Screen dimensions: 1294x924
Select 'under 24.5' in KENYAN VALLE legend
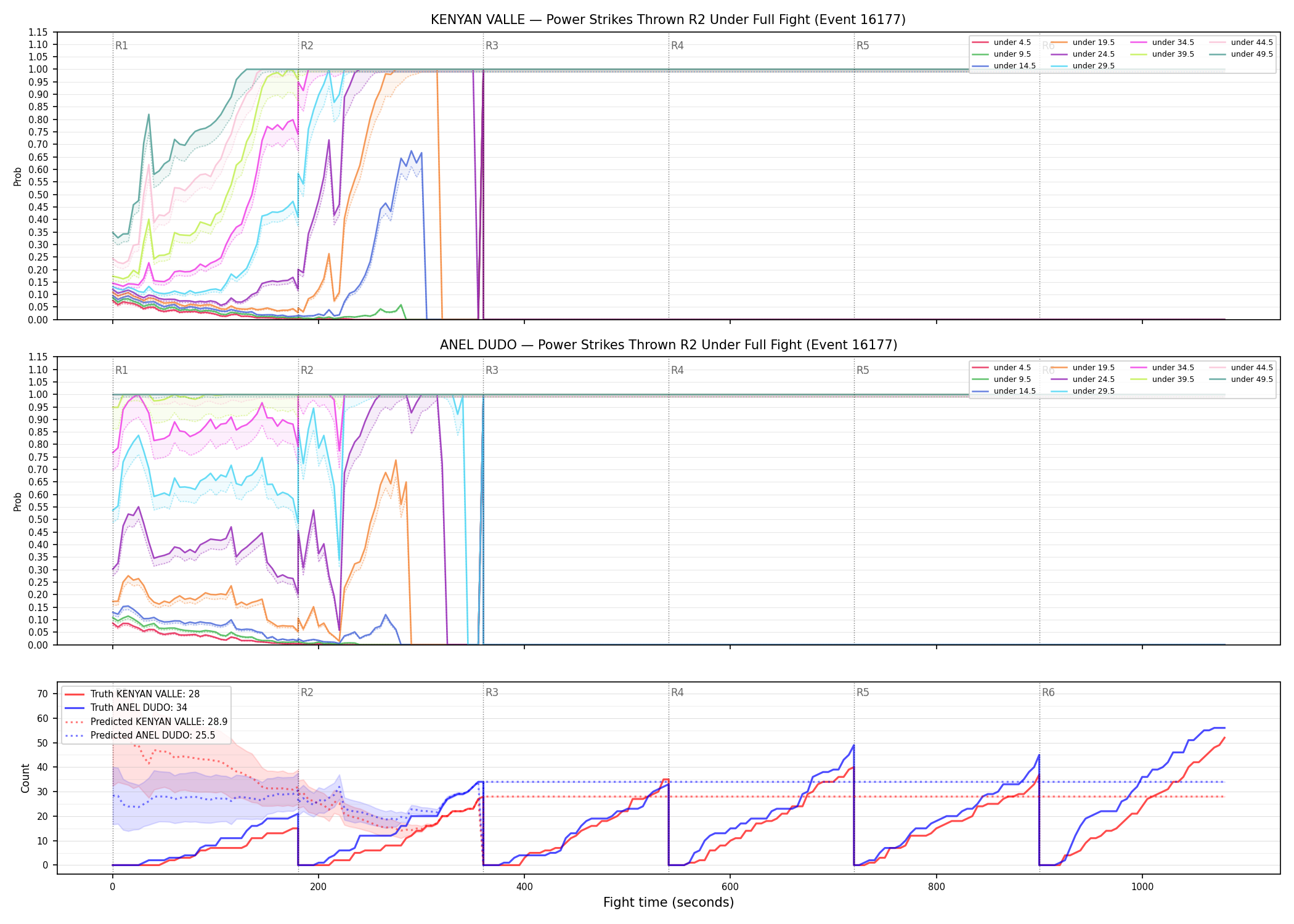point(1083,54)
